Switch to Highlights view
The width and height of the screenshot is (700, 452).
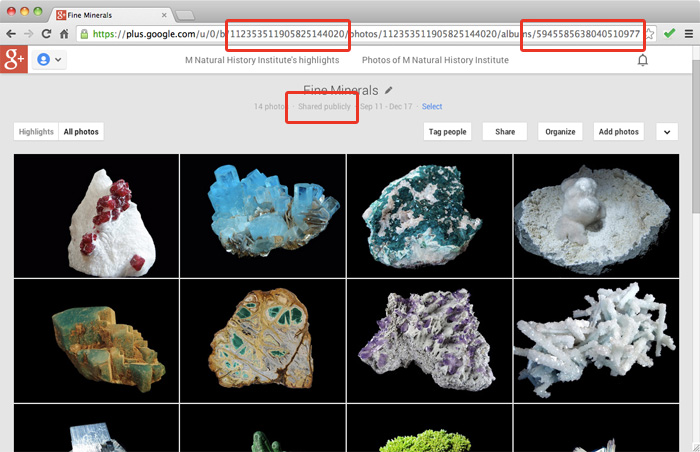(36, 132)
